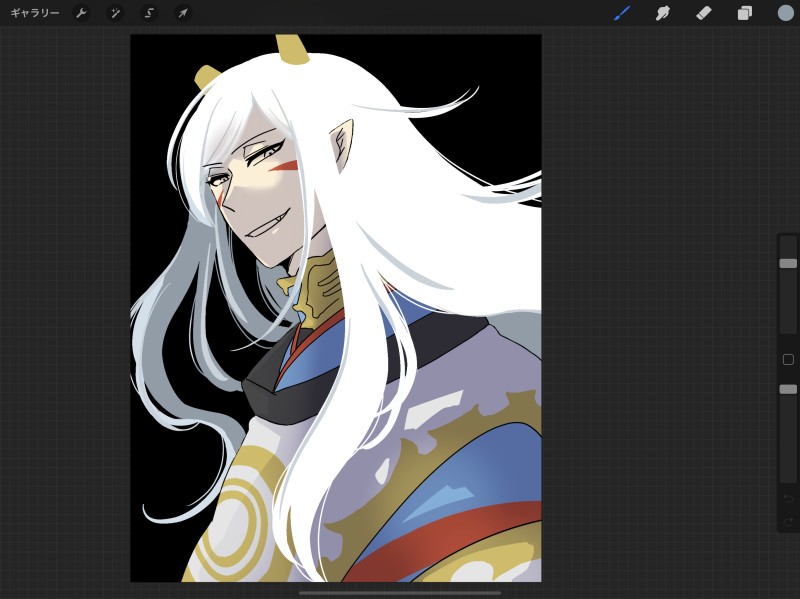Open the ギャラリー gallery view

(x=35, y=13)
